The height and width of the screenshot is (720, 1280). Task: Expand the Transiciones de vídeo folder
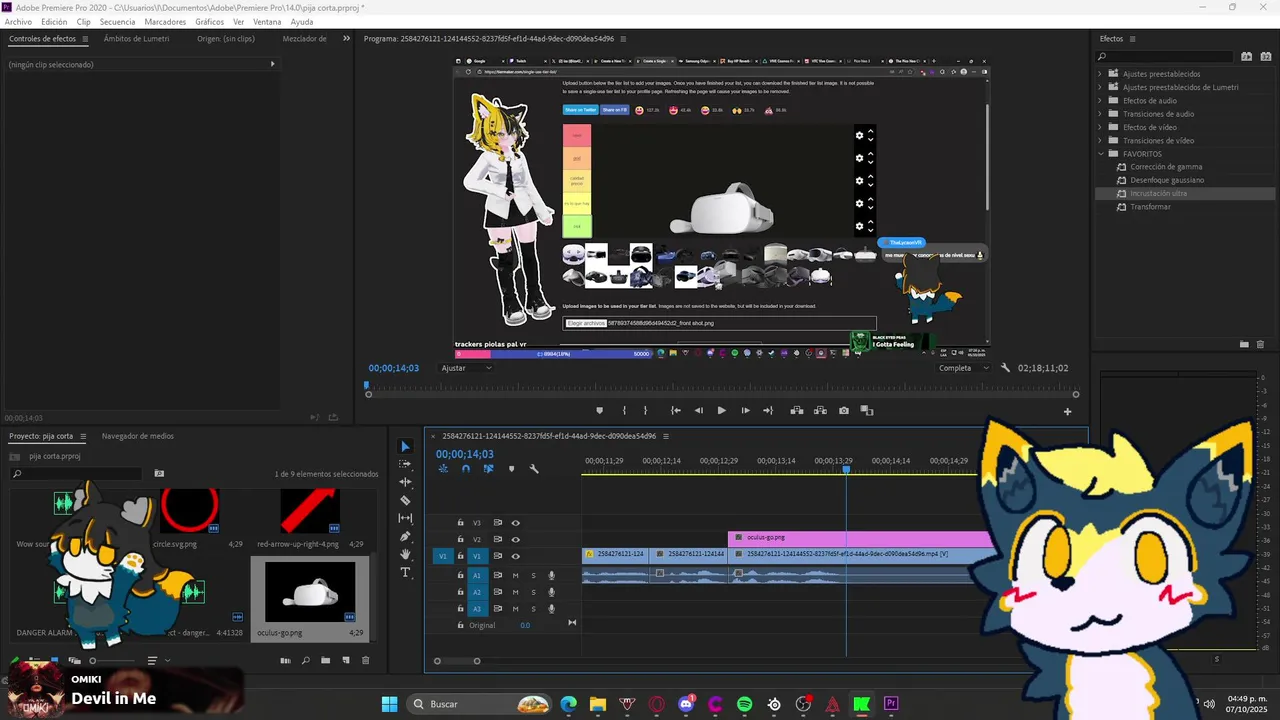pyautogui.click(x=1100, y=141)
